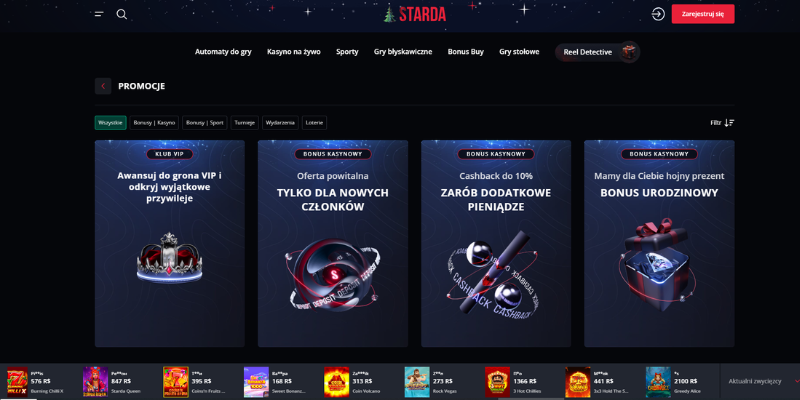
Task: Click the Starda logo
Action: coord(415,14)
